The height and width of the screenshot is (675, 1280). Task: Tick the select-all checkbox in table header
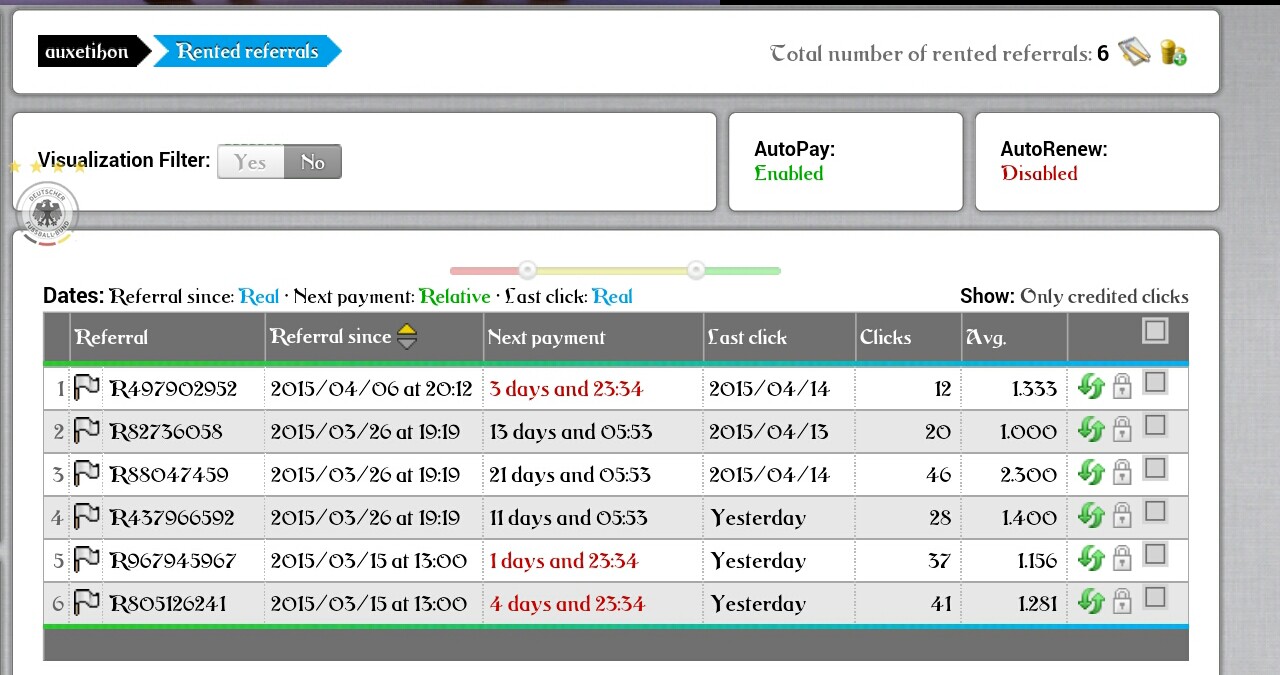[1155, 330]
